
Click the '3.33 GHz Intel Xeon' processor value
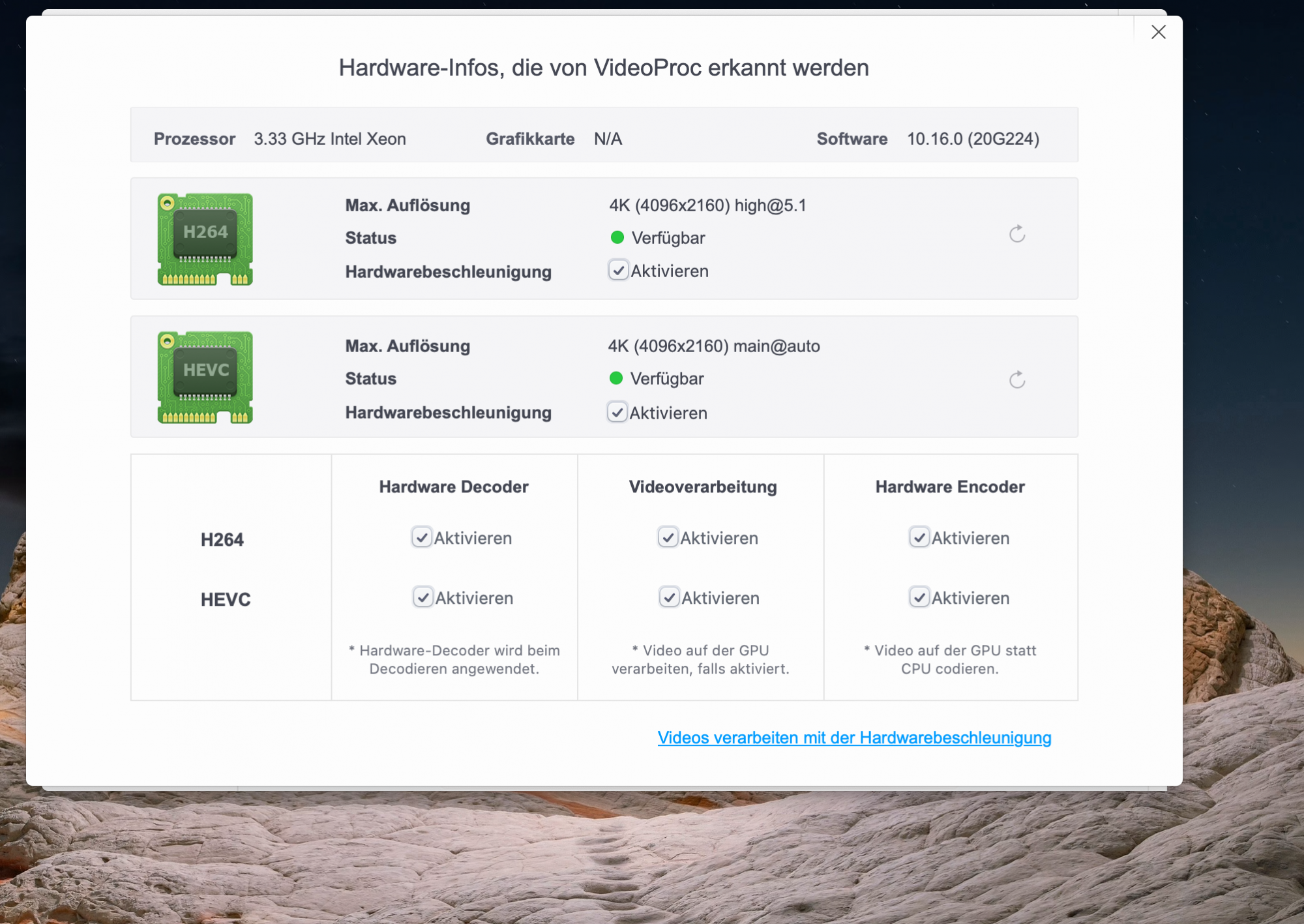coord(330,139)
